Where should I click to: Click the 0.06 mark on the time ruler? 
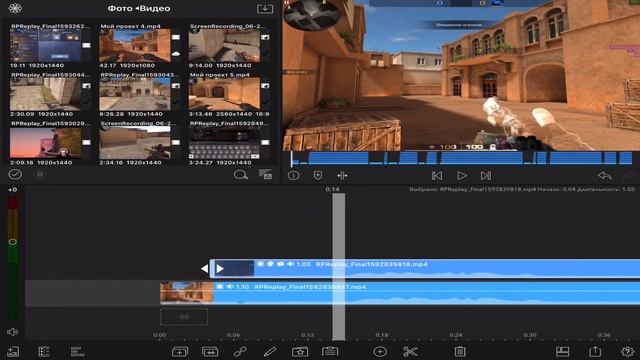[233, 335]
